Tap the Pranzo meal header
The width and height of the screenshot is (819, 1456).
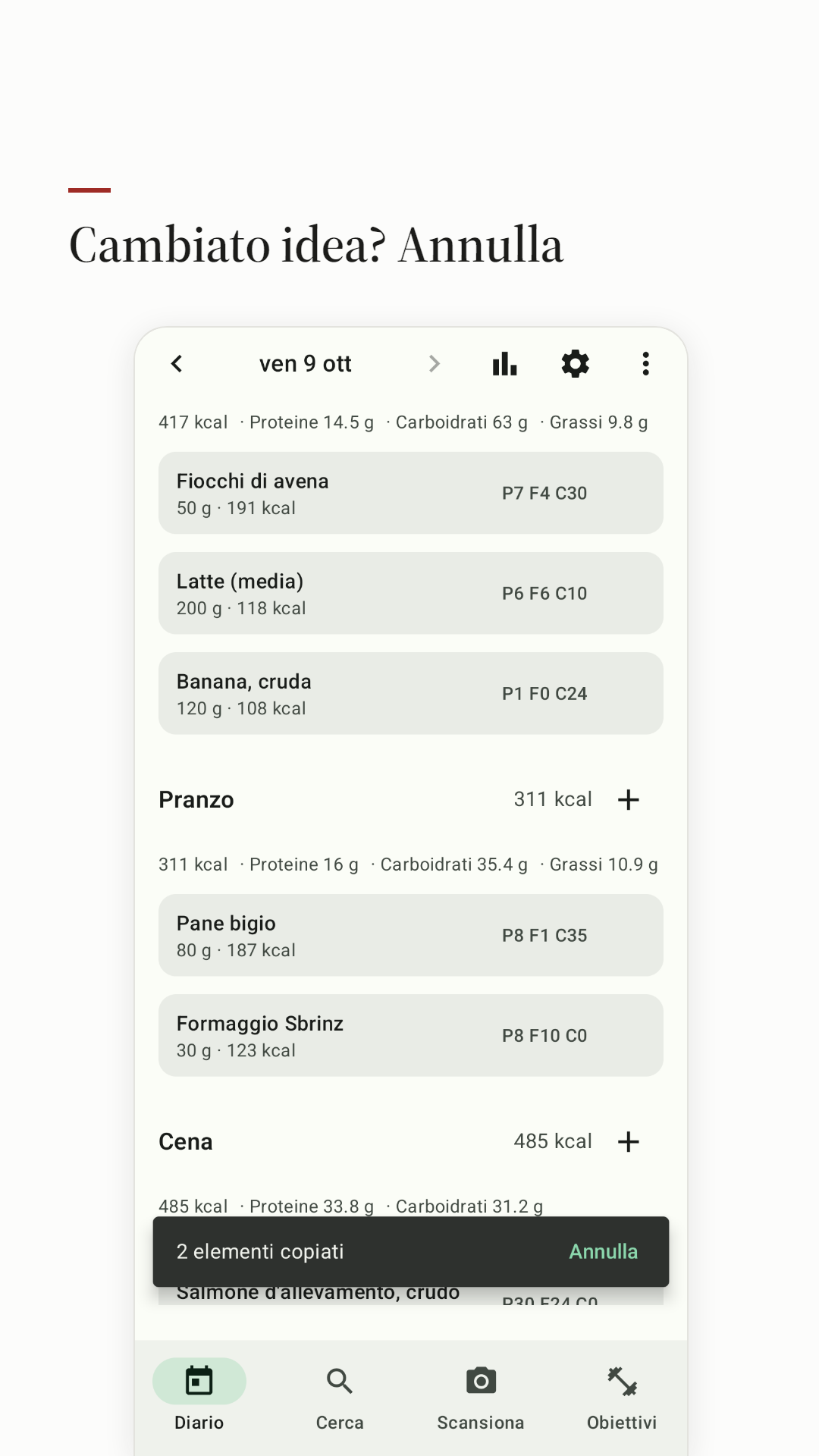click(x=196, y=799)
